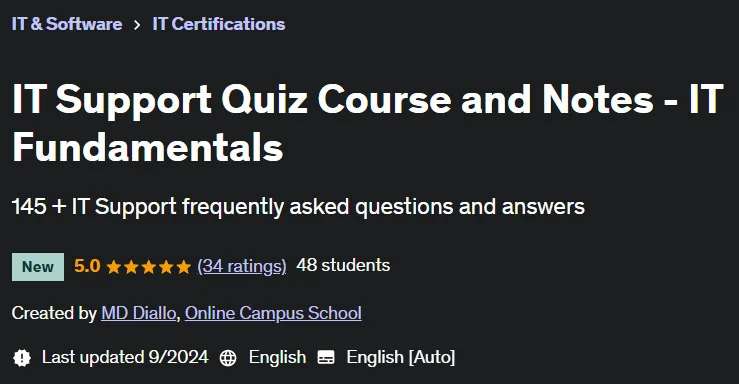Click the course title heading
The image size is (739, 384).
coord(368,123)
